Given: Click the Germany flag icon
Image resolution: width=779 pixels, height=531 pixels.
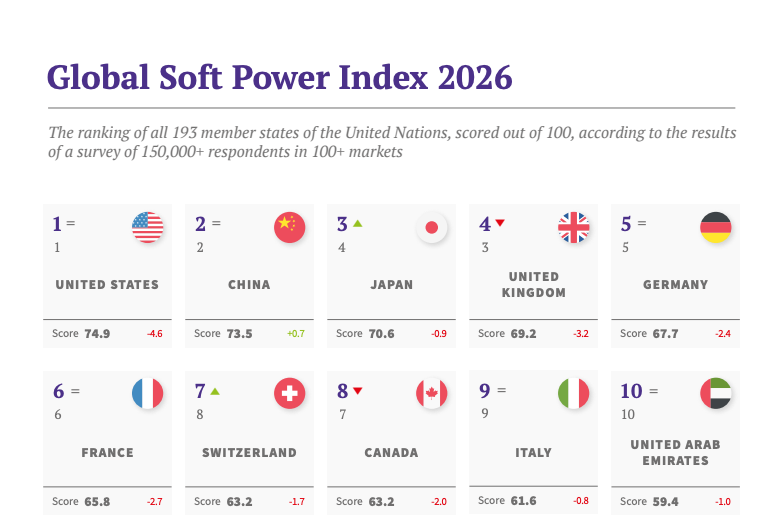Looking at the screenshot, I should pos(716,228).
